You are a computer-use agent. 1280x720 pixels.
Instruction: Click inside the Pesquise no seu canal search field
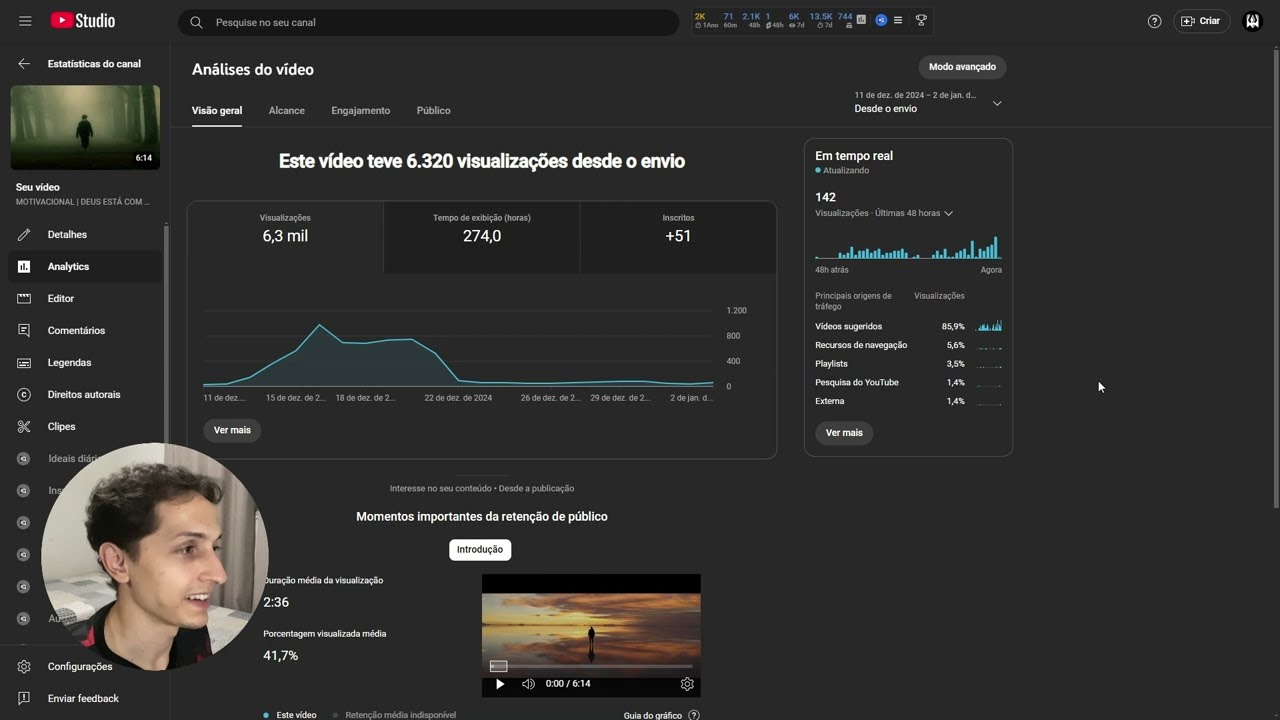(x=428, y=22)
